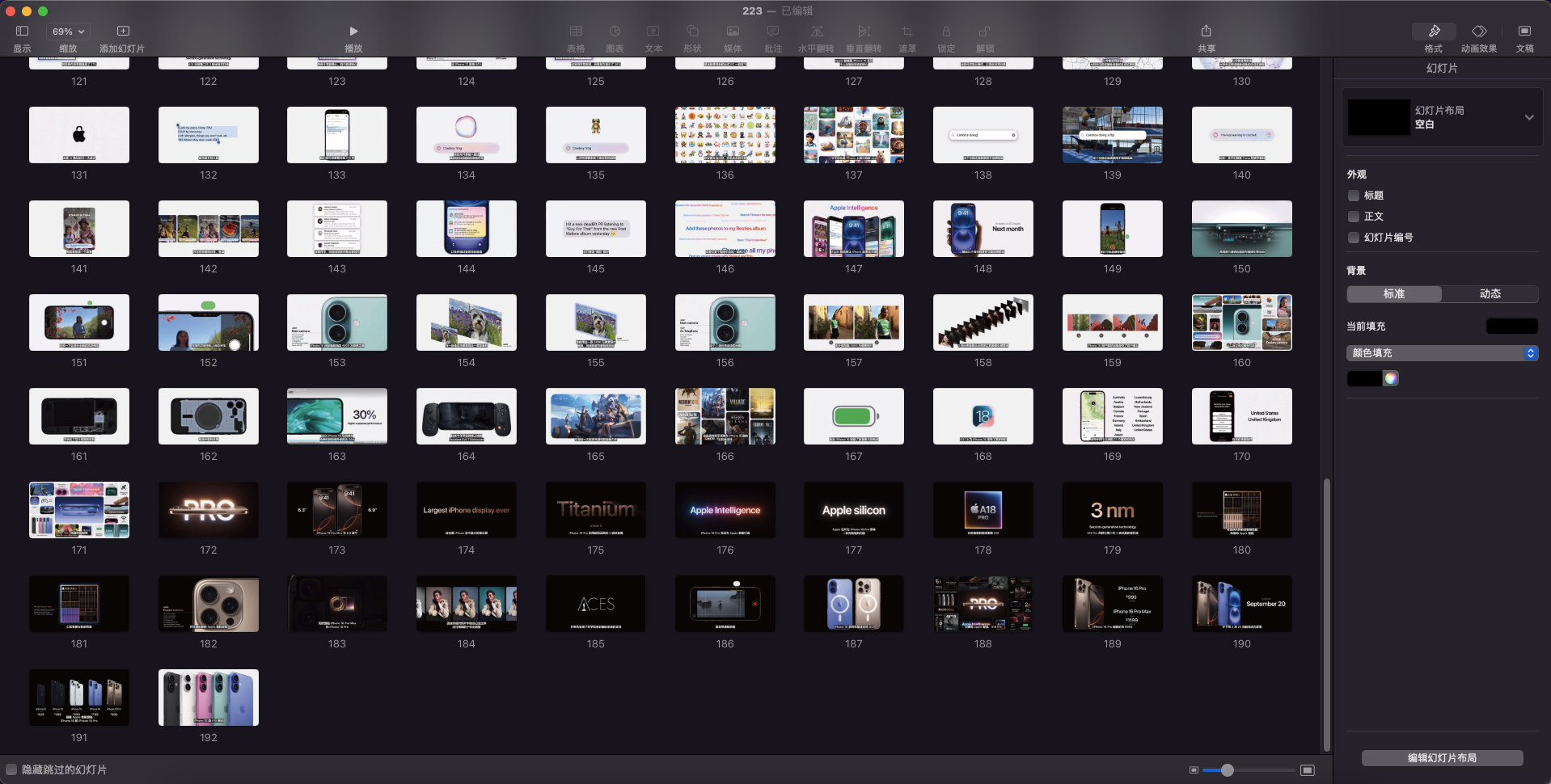Select slide 158 black cards thumbnail
The image size is (1551, 784).
(983, 322)
